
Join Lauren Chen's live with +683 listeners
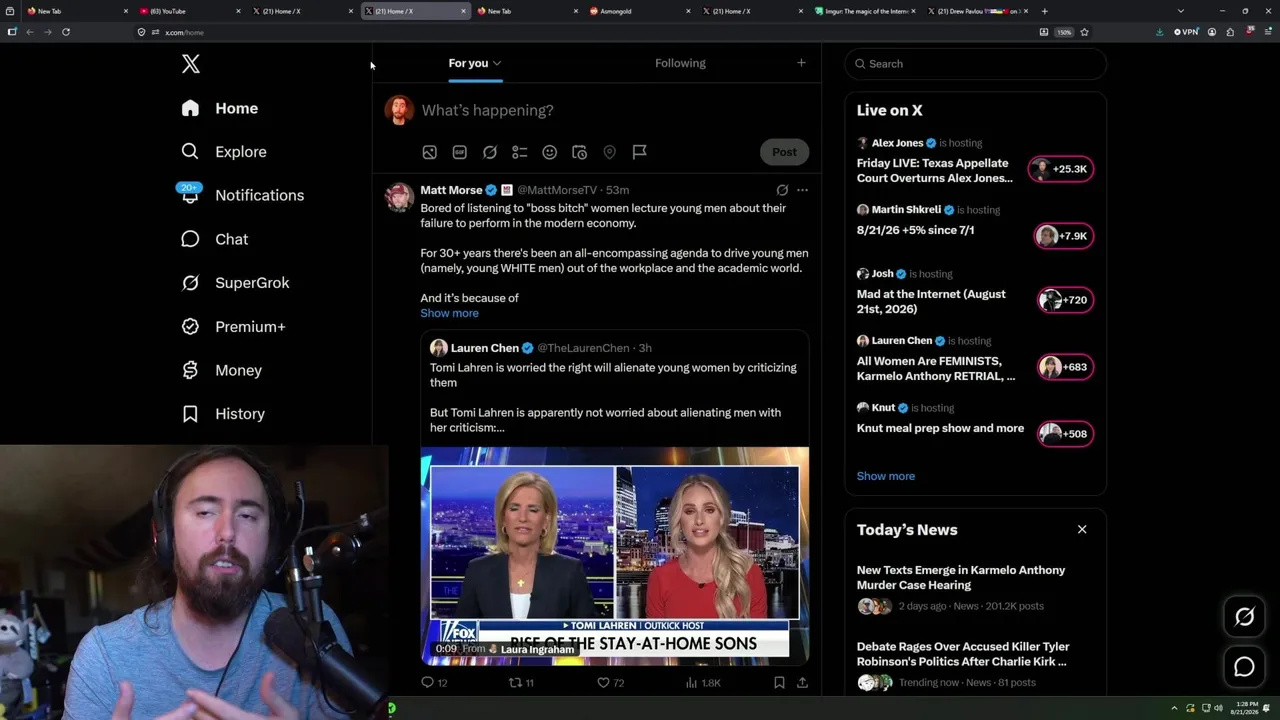[1065, 367]
